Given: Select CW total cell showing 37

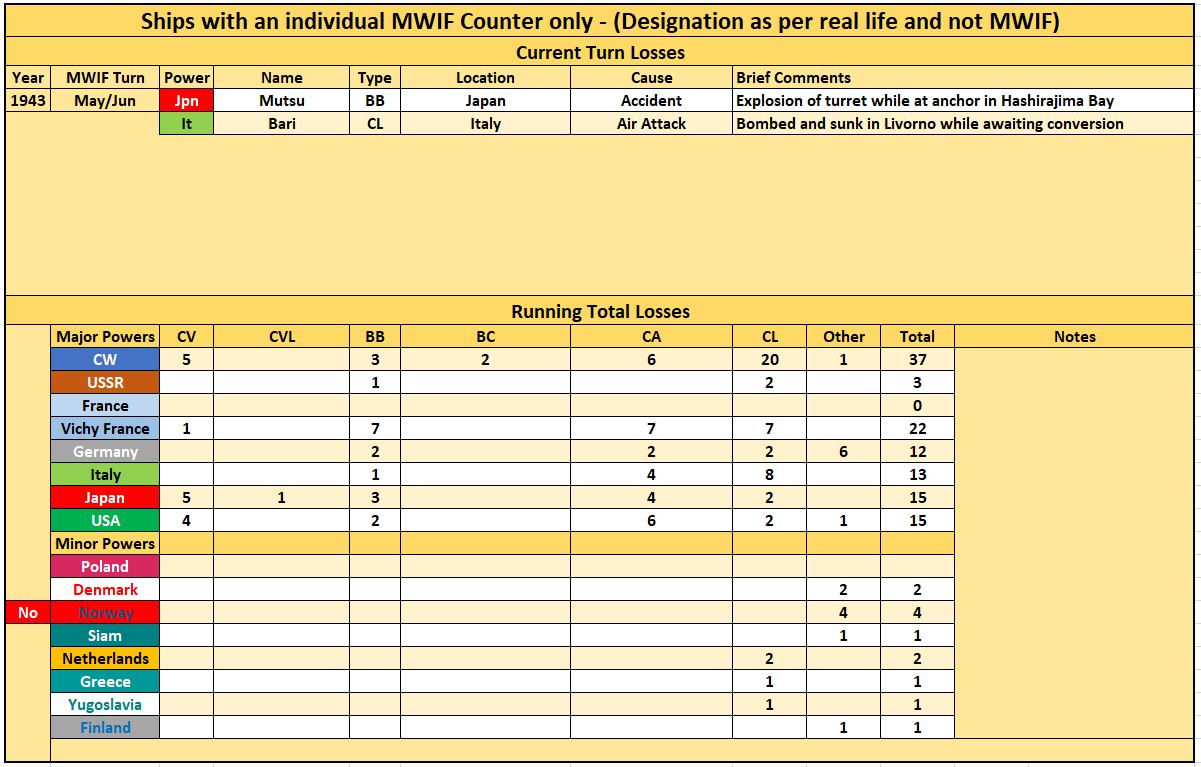Looking at the screenshot, I should coord(917,360).
